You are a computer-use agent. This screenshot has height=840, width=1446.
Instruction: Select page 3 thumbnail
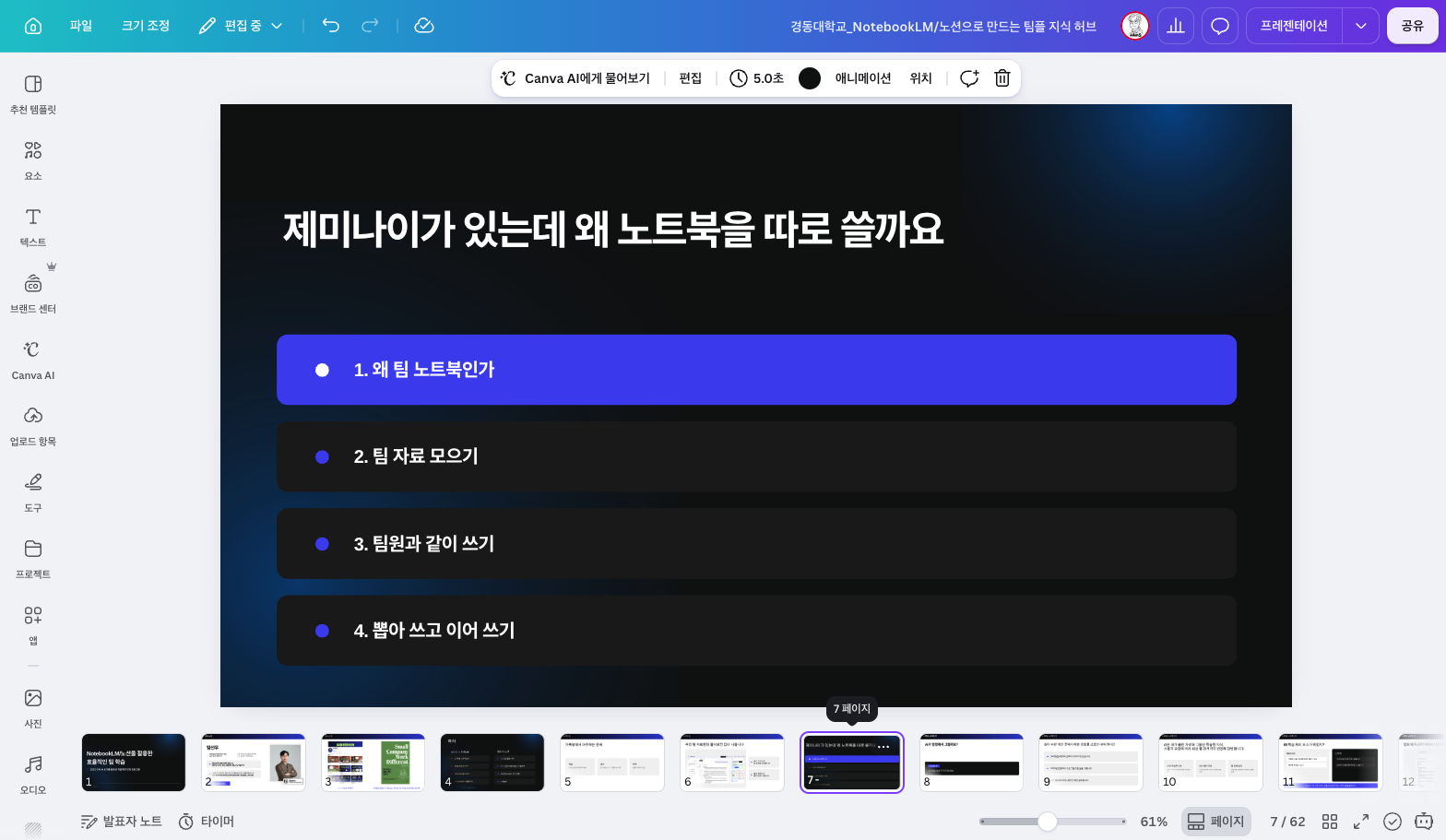point(373,763)
